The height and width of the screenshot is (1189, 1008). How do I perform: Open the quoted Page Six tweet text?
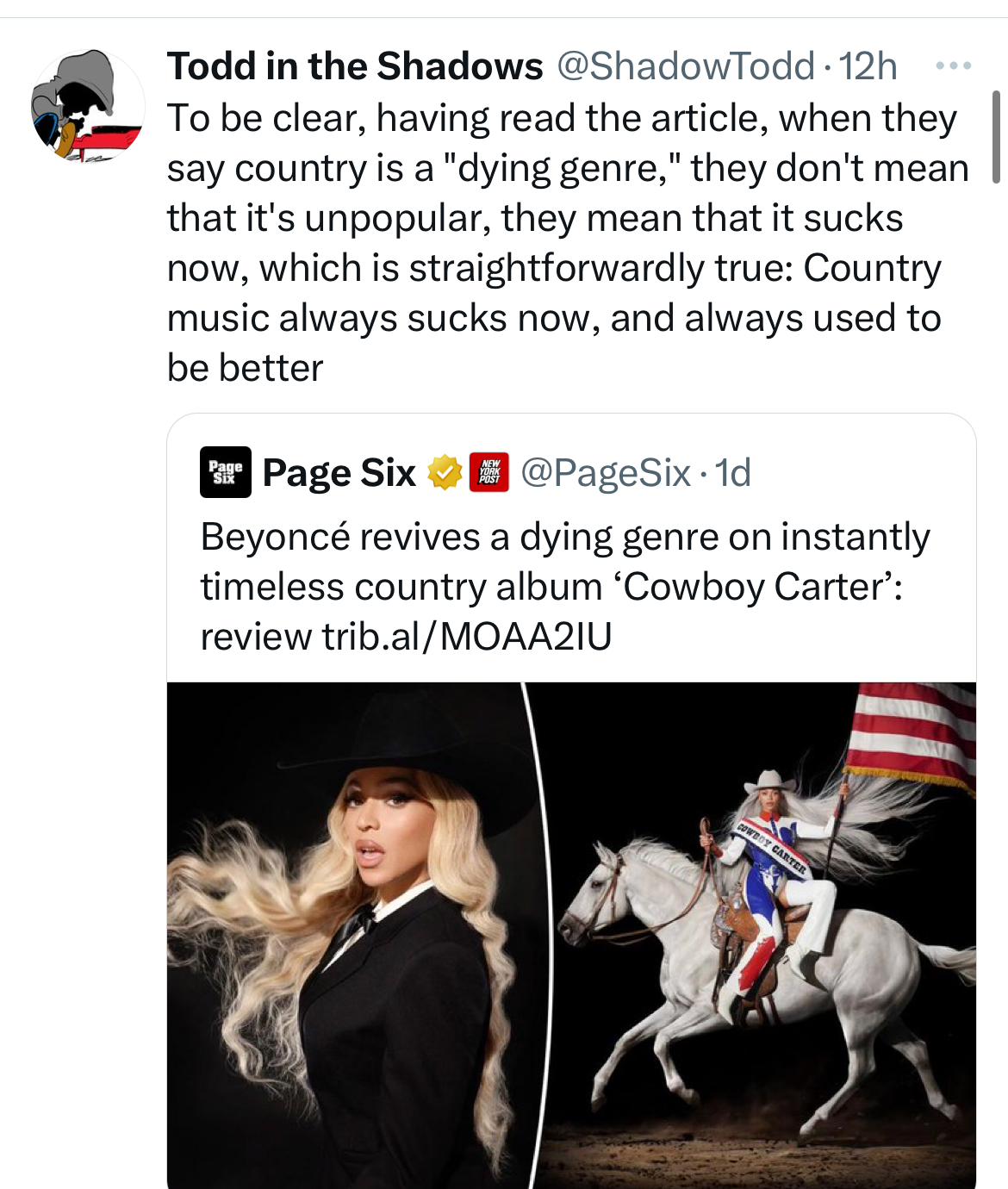pyautogui.click(x=565, y=587)
